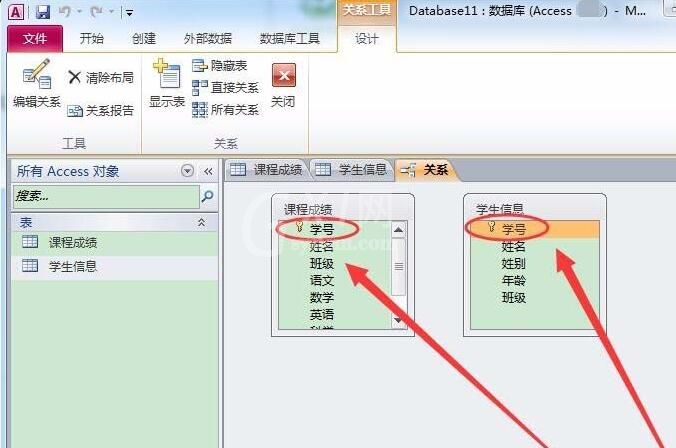This screenshot has height=448, width=676.
Task: Click the 隐藏表 icon
Action: pyautogui.click(x=200, y=66)
